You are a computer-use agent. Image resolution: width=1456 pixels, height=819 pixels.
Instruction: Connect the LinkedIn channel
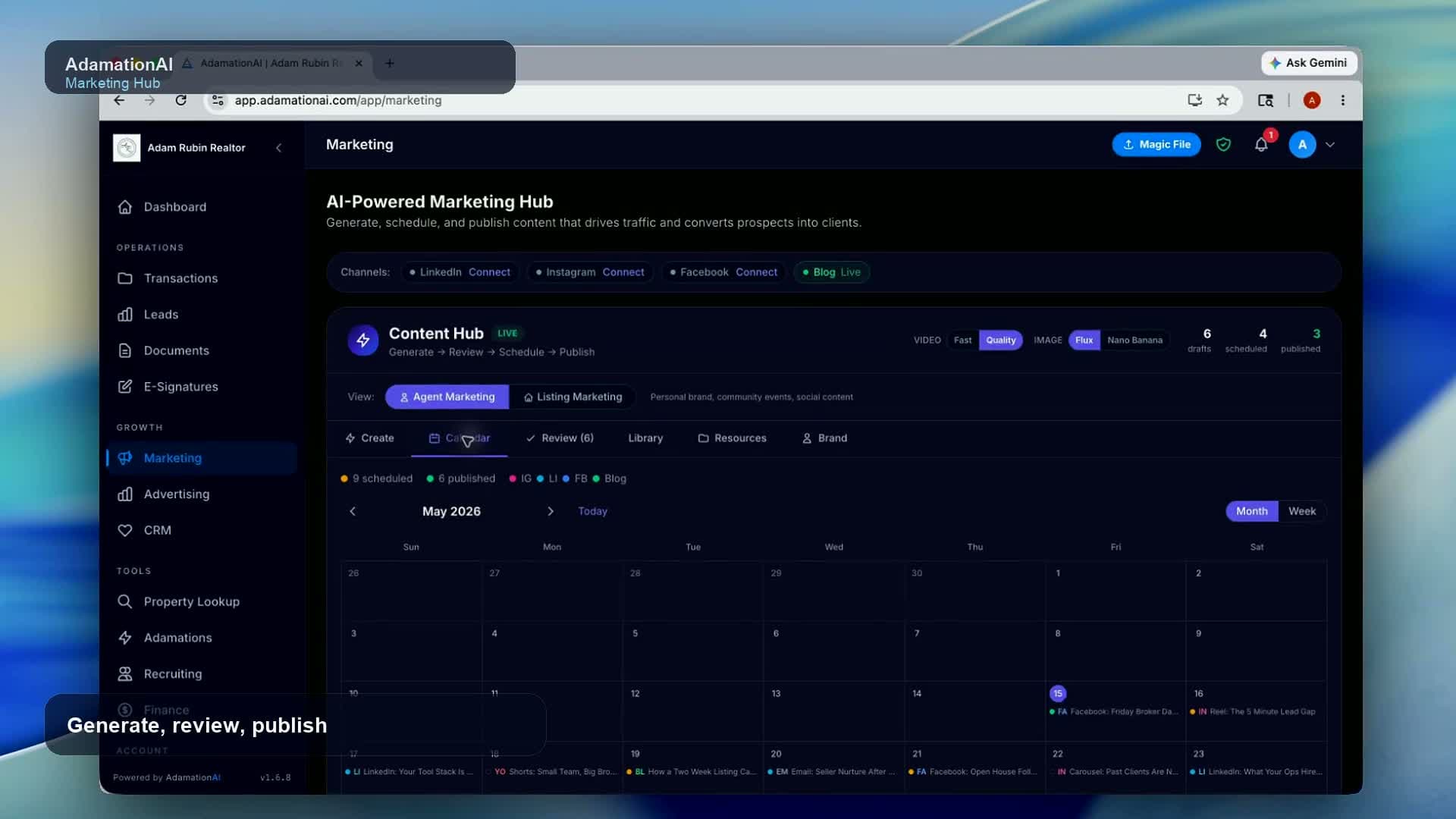pyautogui.click(x=489, y=272)
